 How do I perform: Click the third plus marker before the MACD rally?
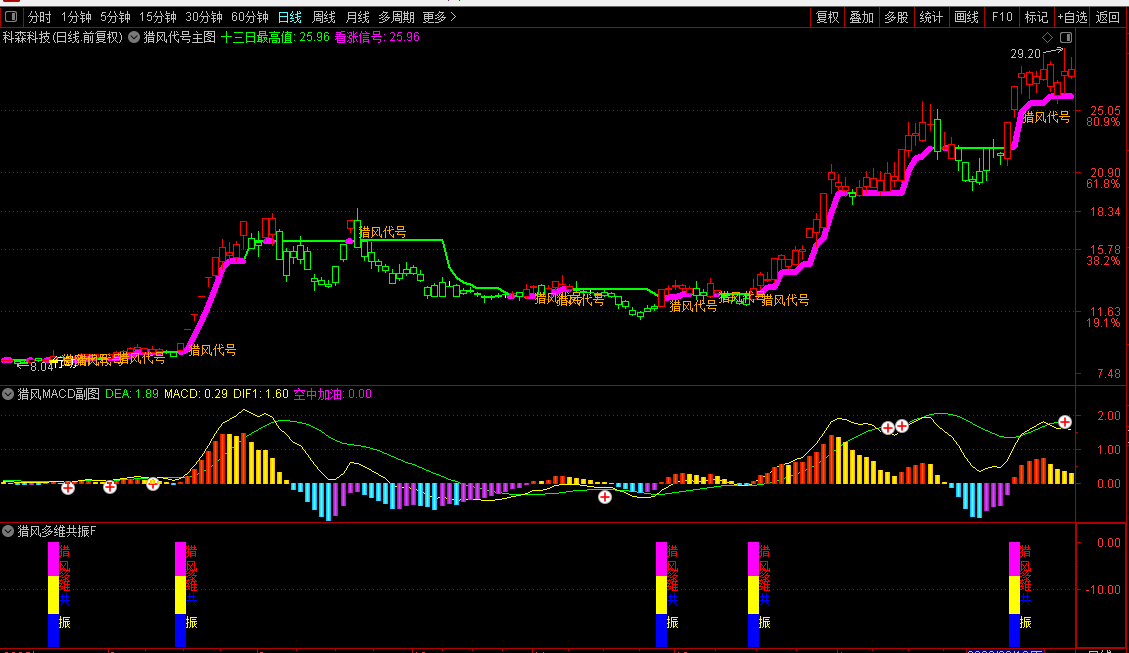tap(153, 485)
